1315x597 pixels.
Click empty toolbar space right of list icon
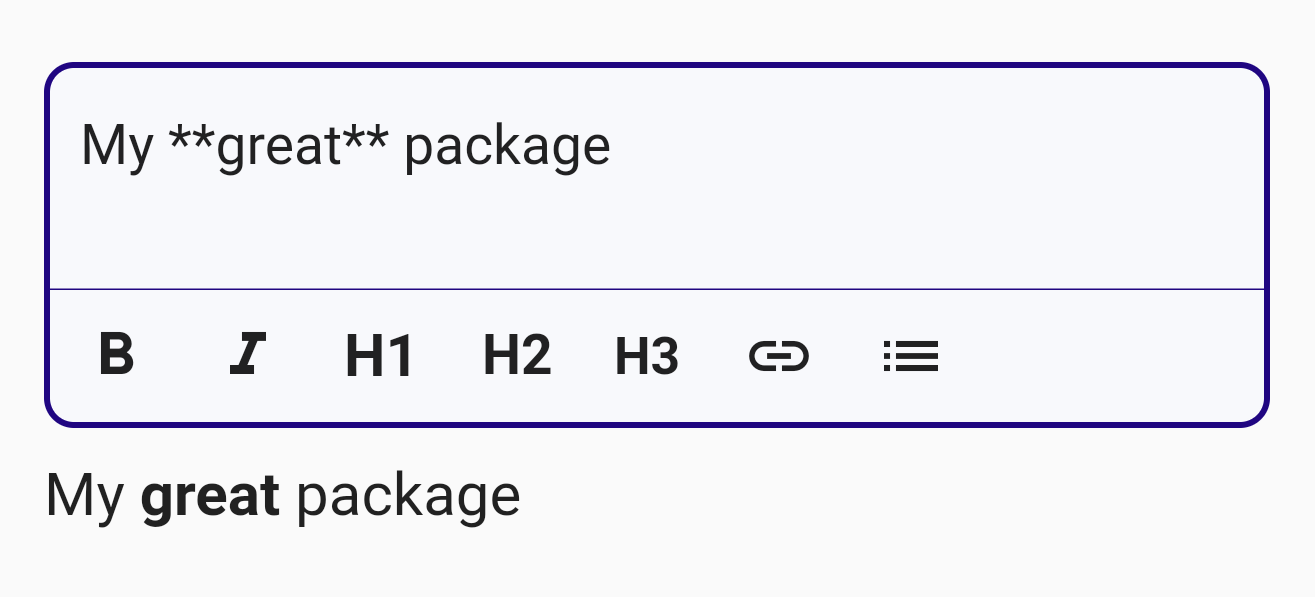[1100, 356]
